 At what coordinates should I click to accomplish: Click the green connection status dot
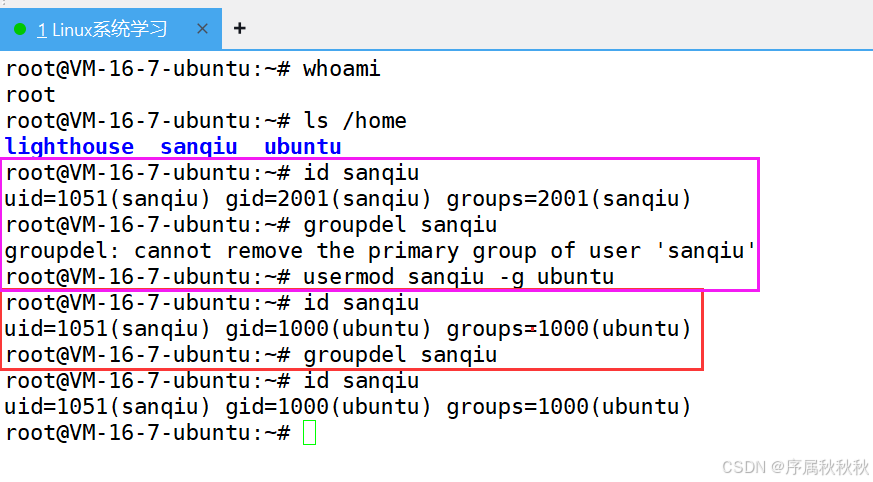20,29
